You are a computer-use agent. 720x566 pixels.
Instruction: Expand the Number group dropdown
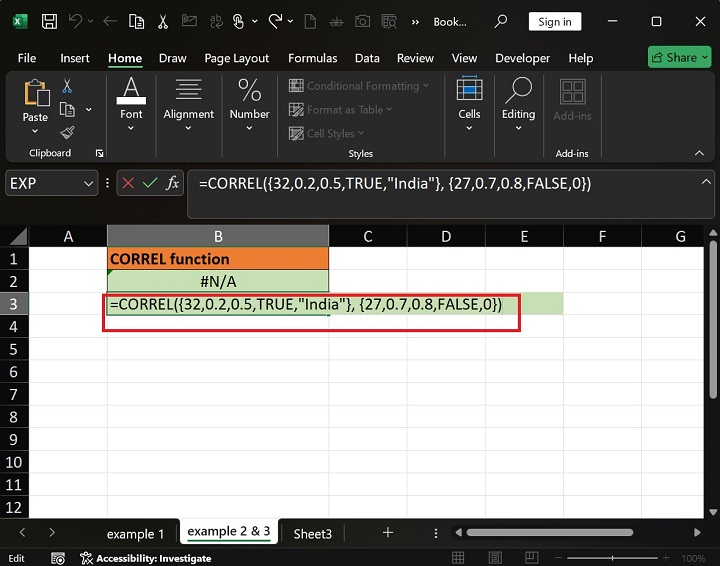249,128
